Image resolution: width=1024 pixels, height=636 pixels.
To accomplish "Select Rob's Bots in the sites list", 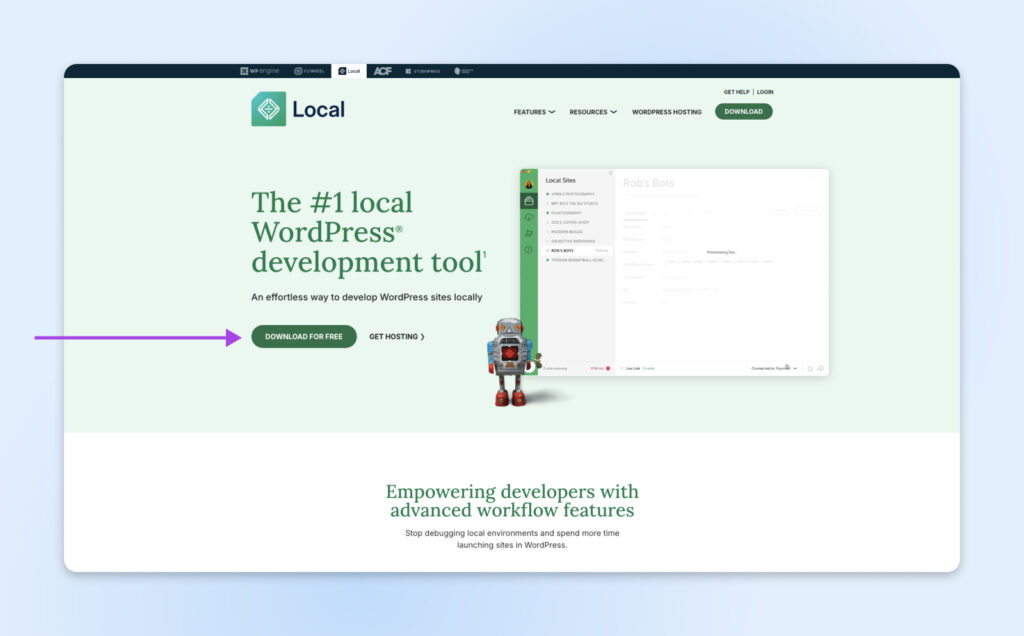I will click(x=566, y=250).
